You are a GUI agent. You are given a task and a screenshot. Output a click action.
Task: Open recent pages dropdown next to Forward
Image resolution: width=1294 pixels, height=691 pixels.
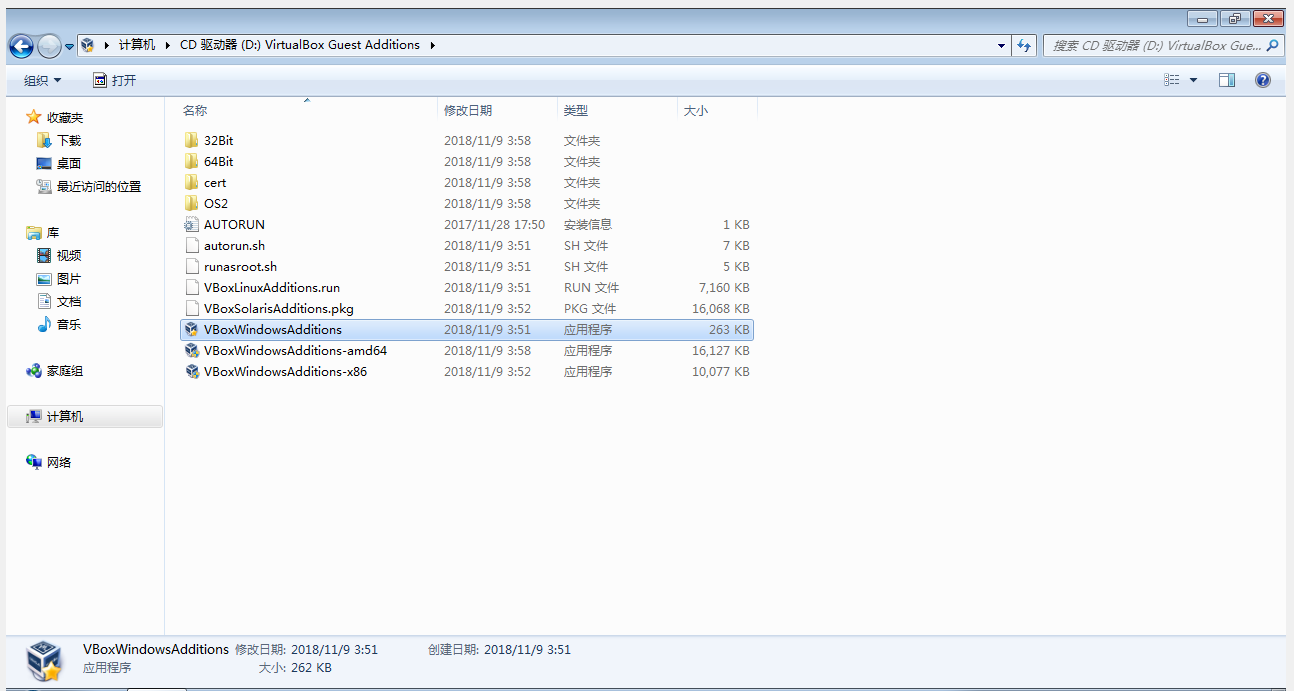point(69,47)
